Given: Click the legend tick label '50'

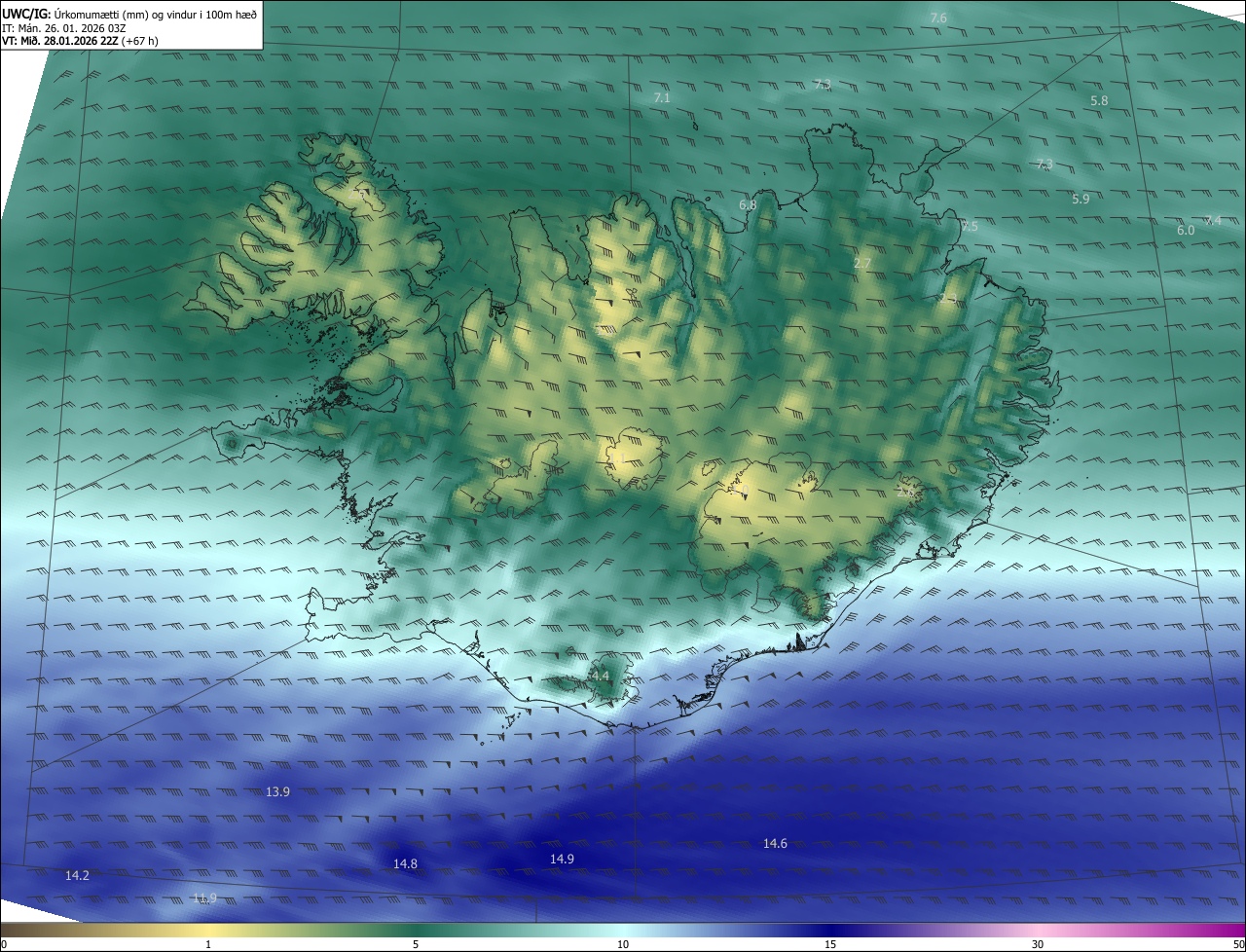Looking at the screenshot, I should coord(1238,945).
